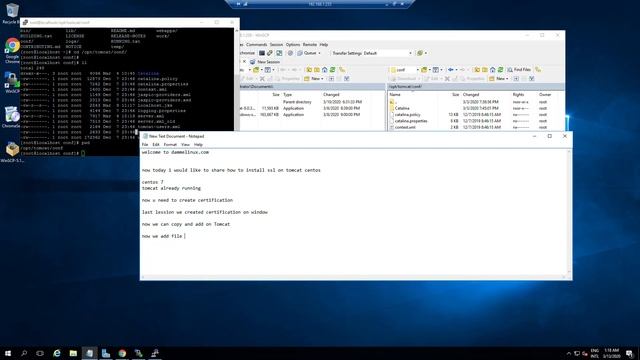Open Notepad File menu
640x360 pixels.
point(145,144)
